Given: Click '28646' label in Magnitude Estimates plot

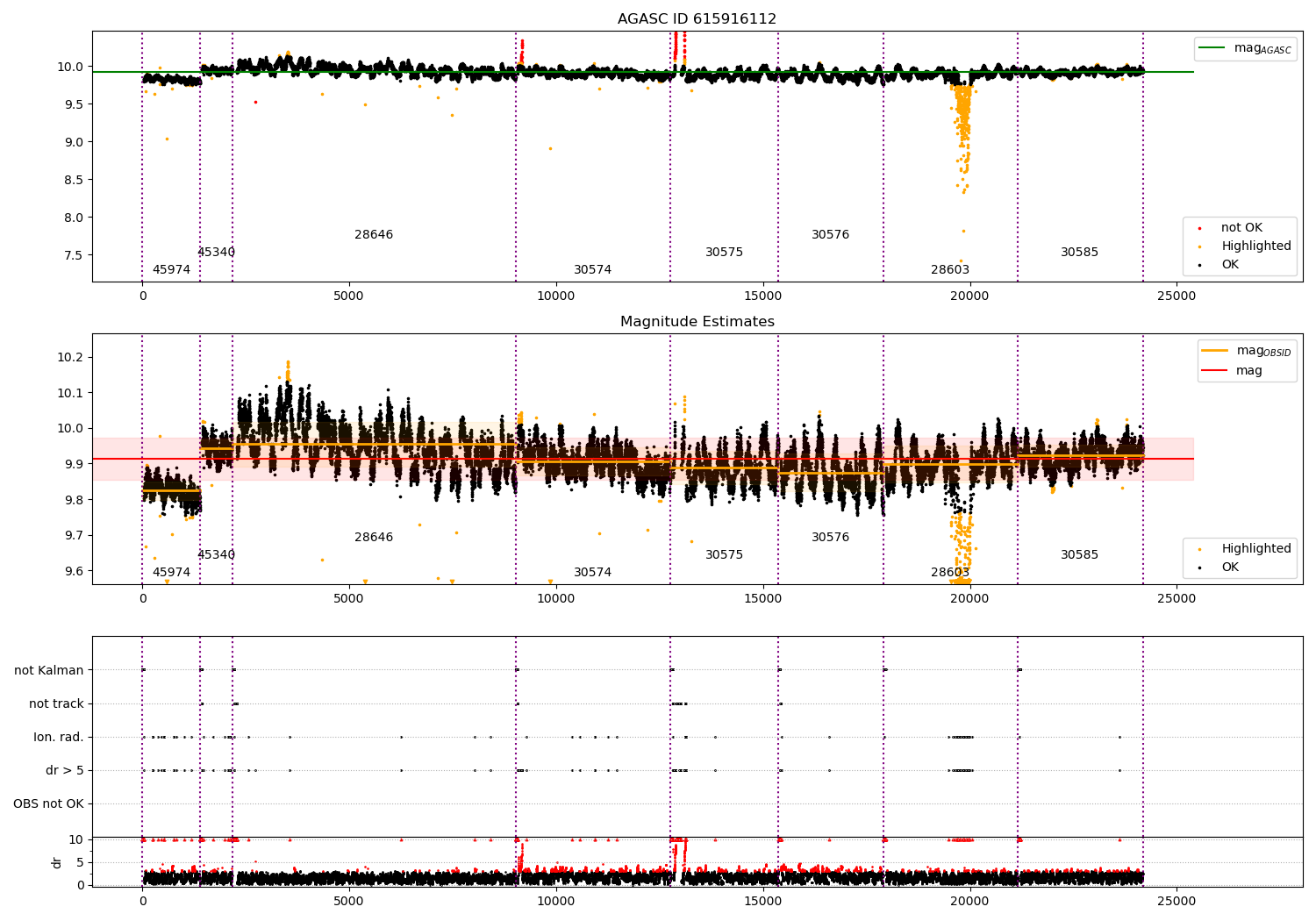Looking at the screenshot, I should [374, 538].
